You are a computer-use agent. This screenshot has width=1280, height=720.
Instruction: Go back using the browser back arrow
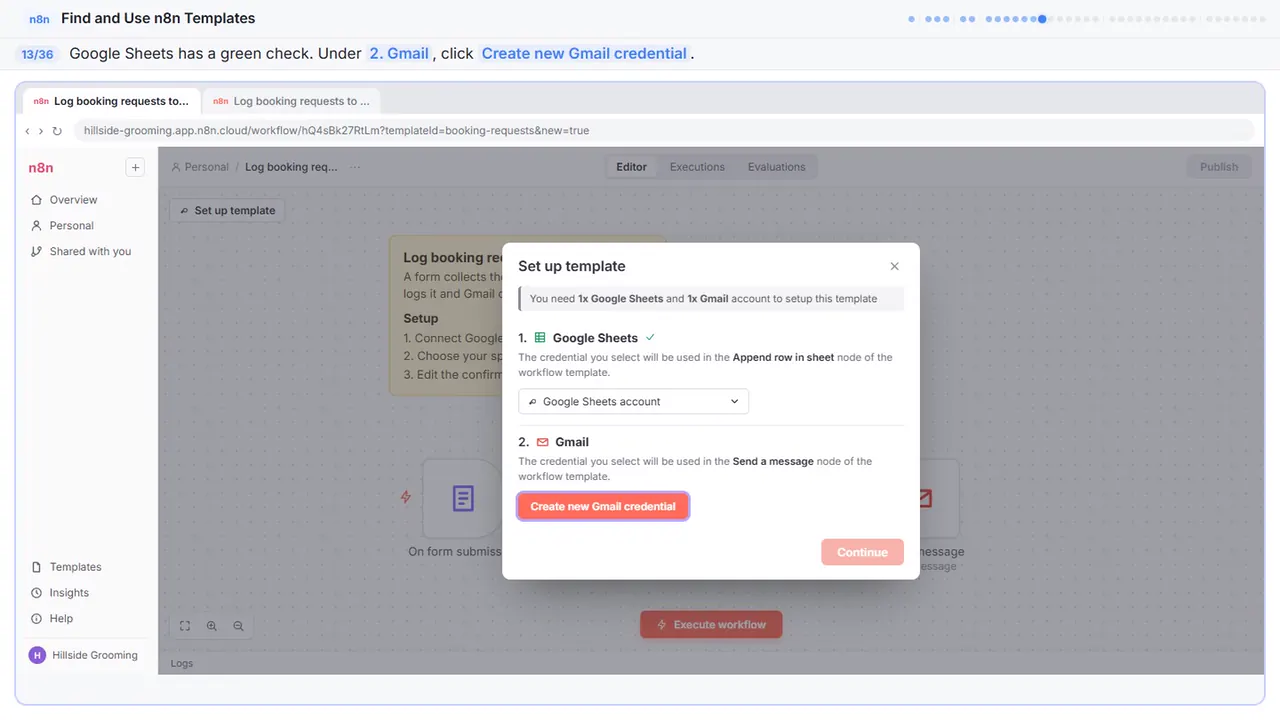(x=27, y=131)
